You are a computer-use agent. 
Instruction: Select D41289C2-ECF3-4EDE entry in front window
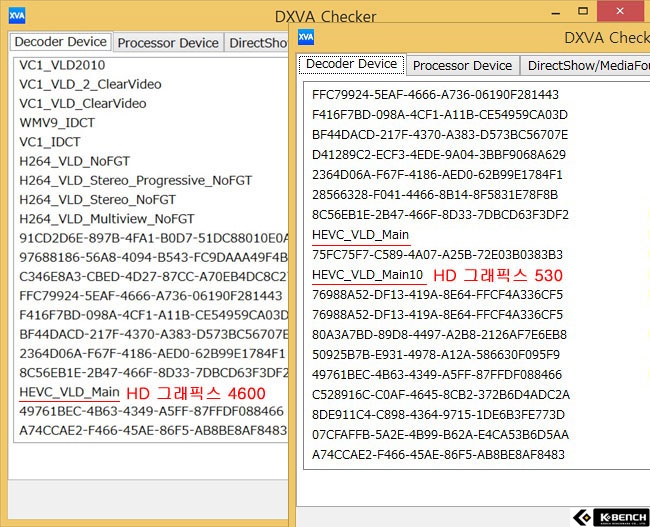click(439, 155)
